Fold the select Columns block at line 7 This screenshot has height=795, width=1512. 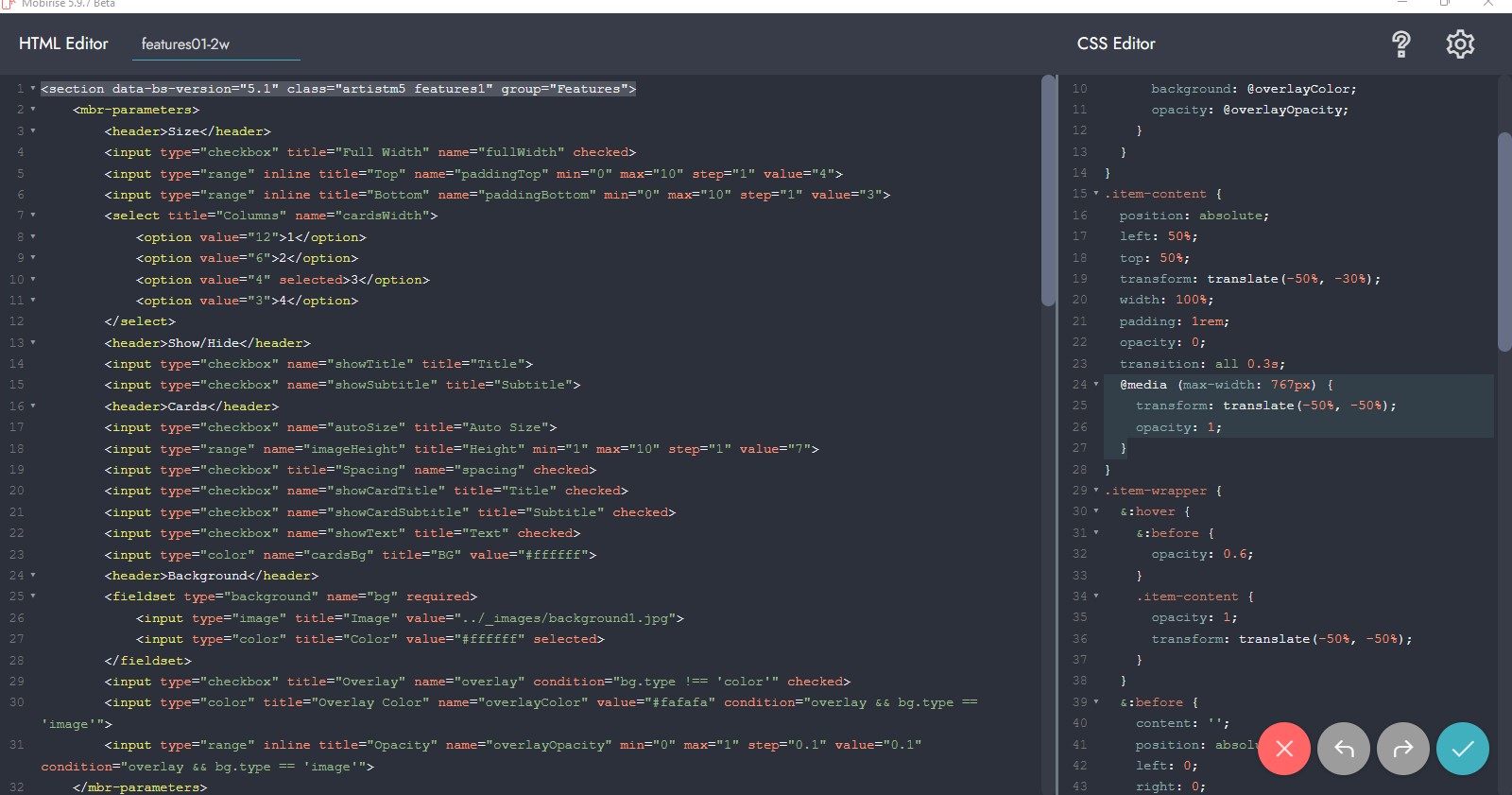click(x=33, y=216)
